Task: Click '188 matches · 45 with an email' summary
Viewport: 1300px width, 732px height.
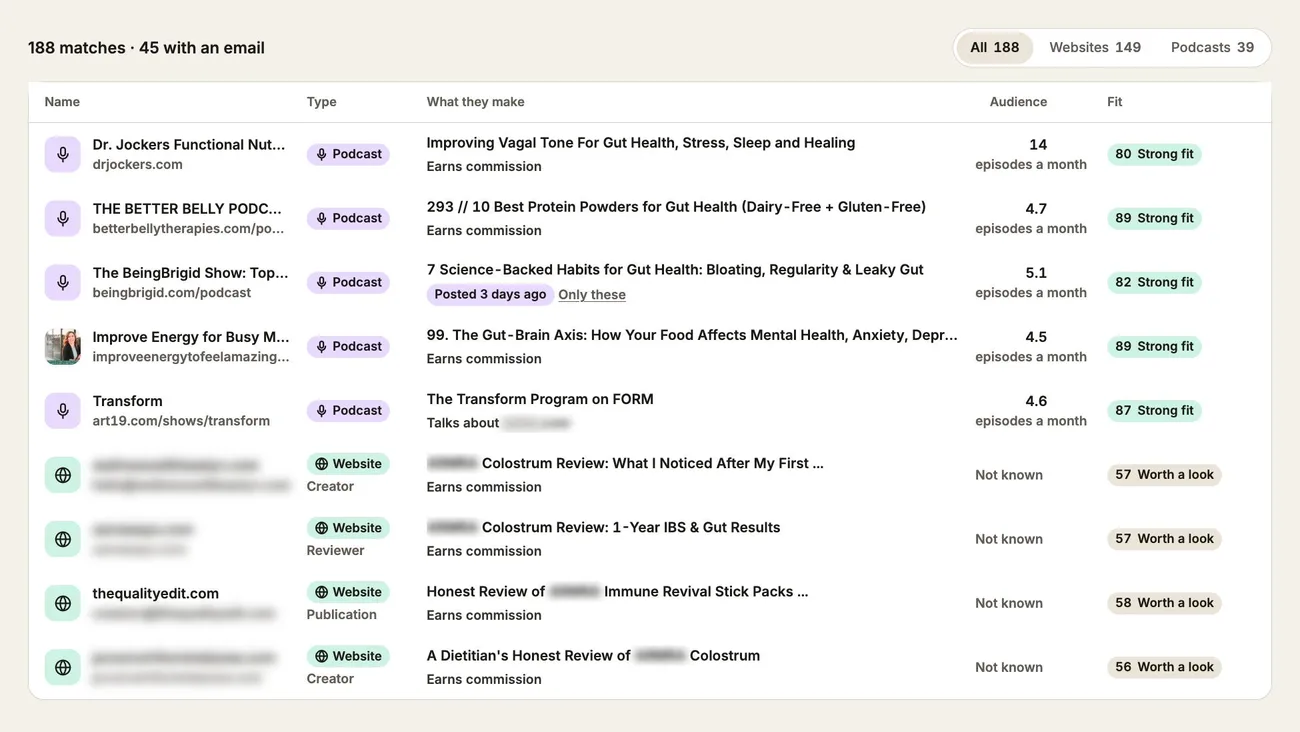Action: coord(146,48)
